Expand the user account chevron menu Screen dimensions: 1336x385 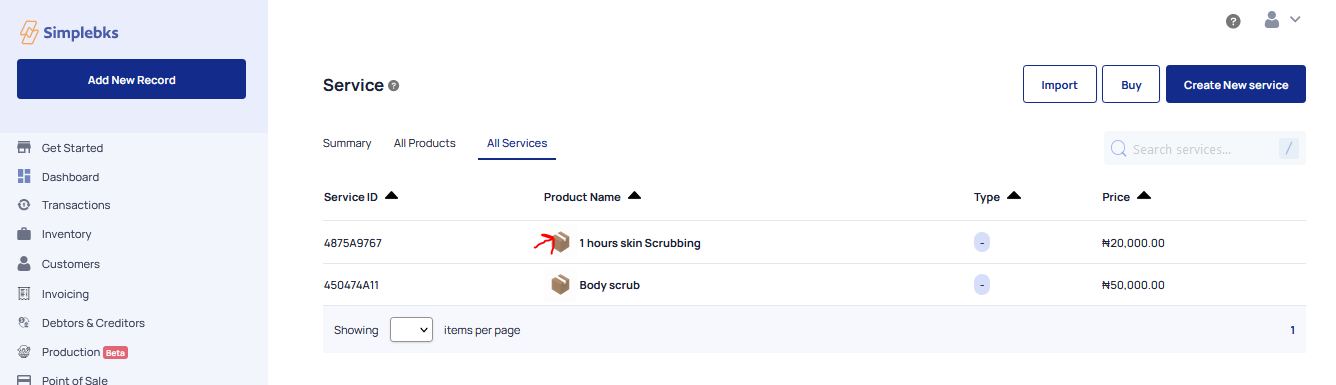[1296, 19]
